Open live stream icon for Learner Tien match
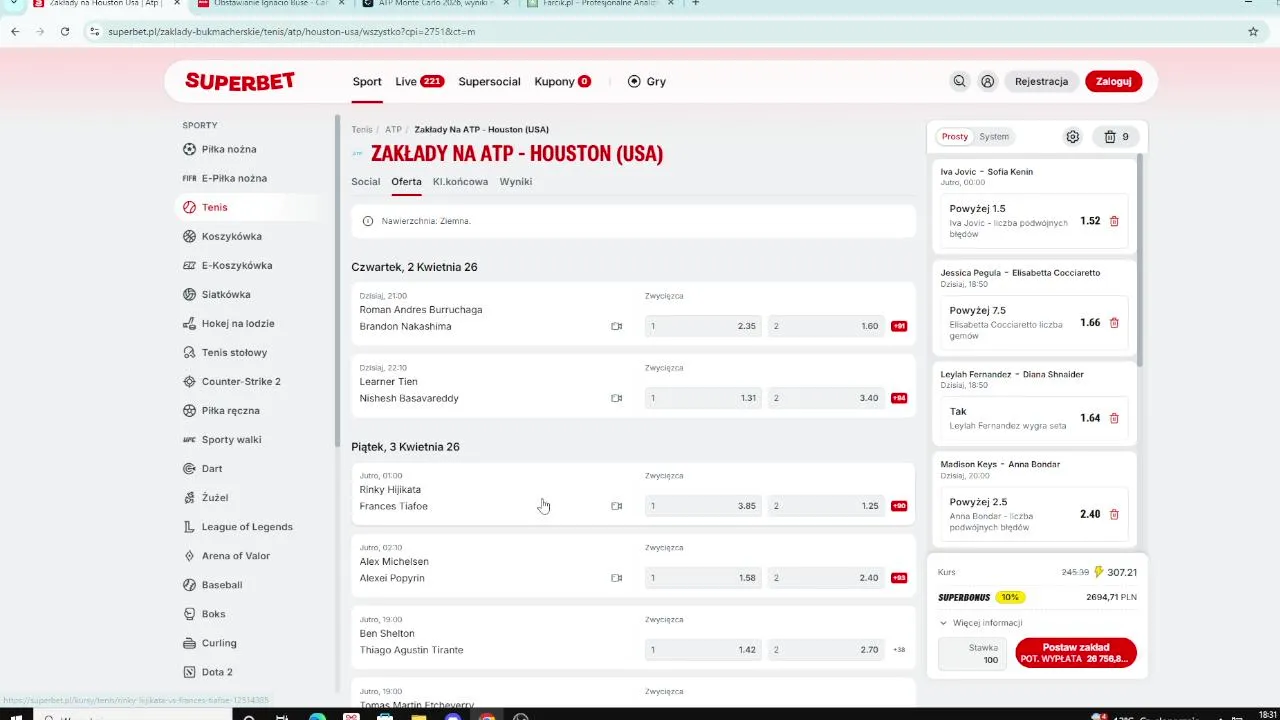The height and width of the screenshot is (720, 1280). [x=616, y=398]
